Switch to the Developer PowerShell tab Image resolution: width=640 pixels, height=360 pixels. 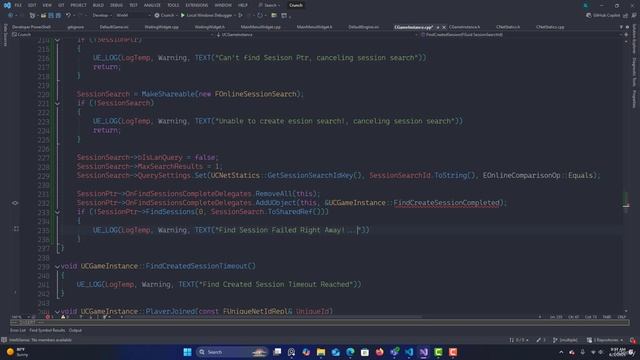point(31,27)
